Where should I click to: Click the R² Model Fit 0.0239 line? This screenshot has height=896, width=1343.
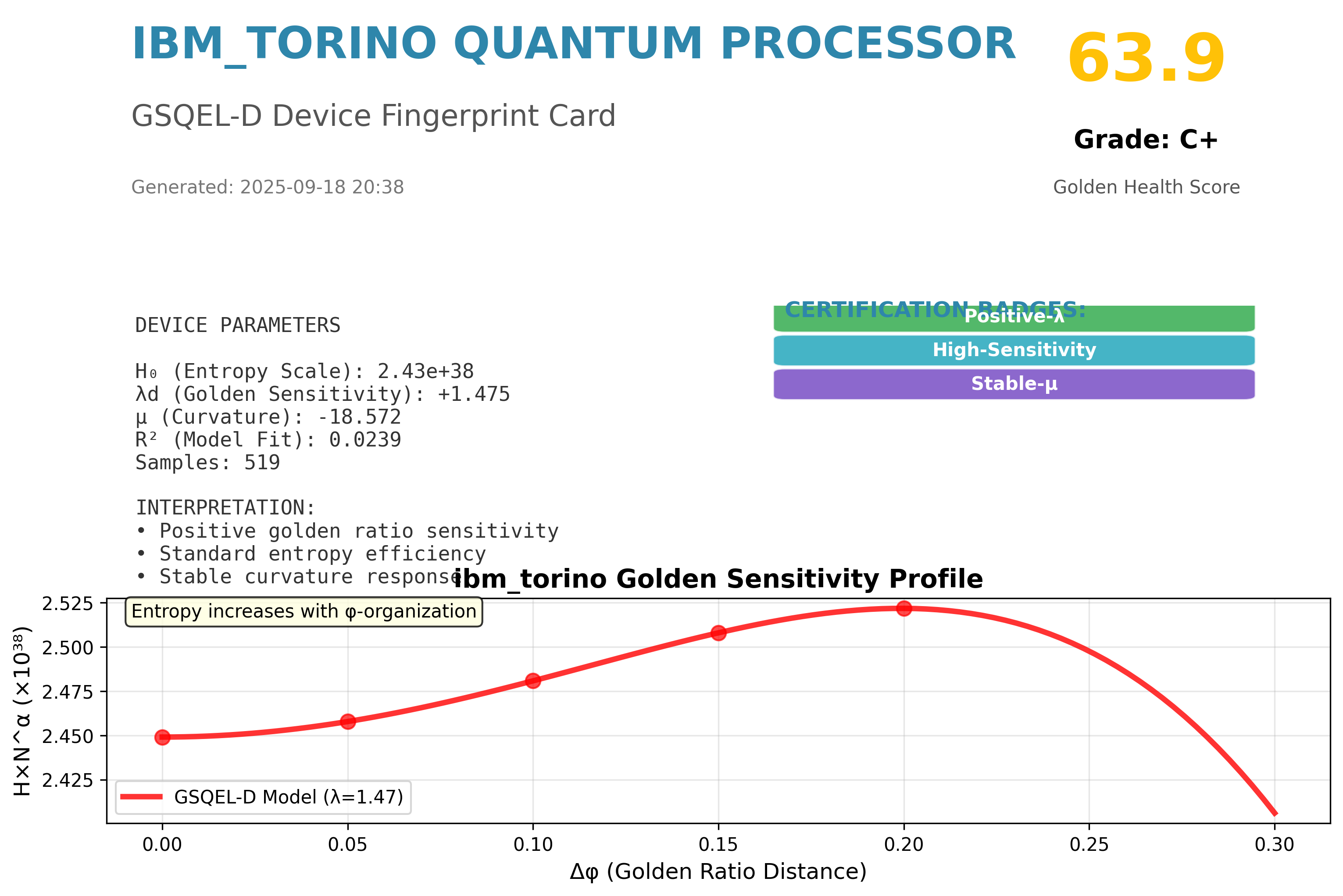(x=268, y=440)
